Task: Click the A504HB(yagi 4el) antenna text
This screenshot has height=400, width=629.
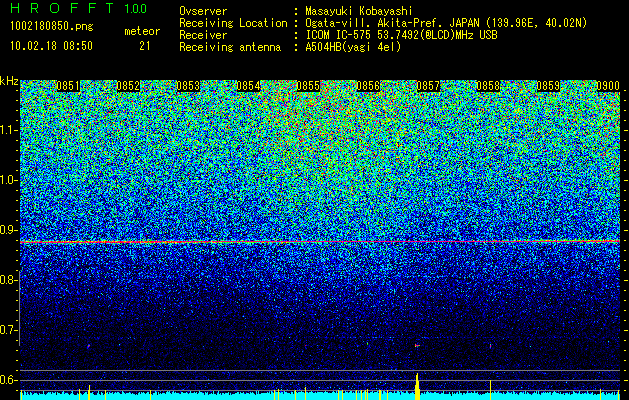Action: point(353,47)
